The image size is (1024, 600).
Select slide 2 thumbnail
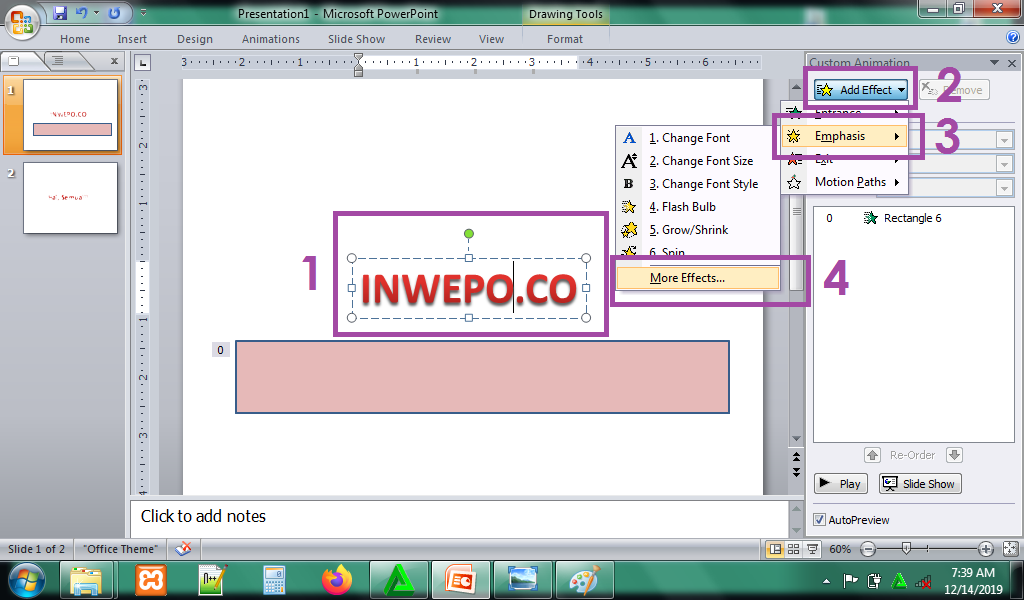71,198
